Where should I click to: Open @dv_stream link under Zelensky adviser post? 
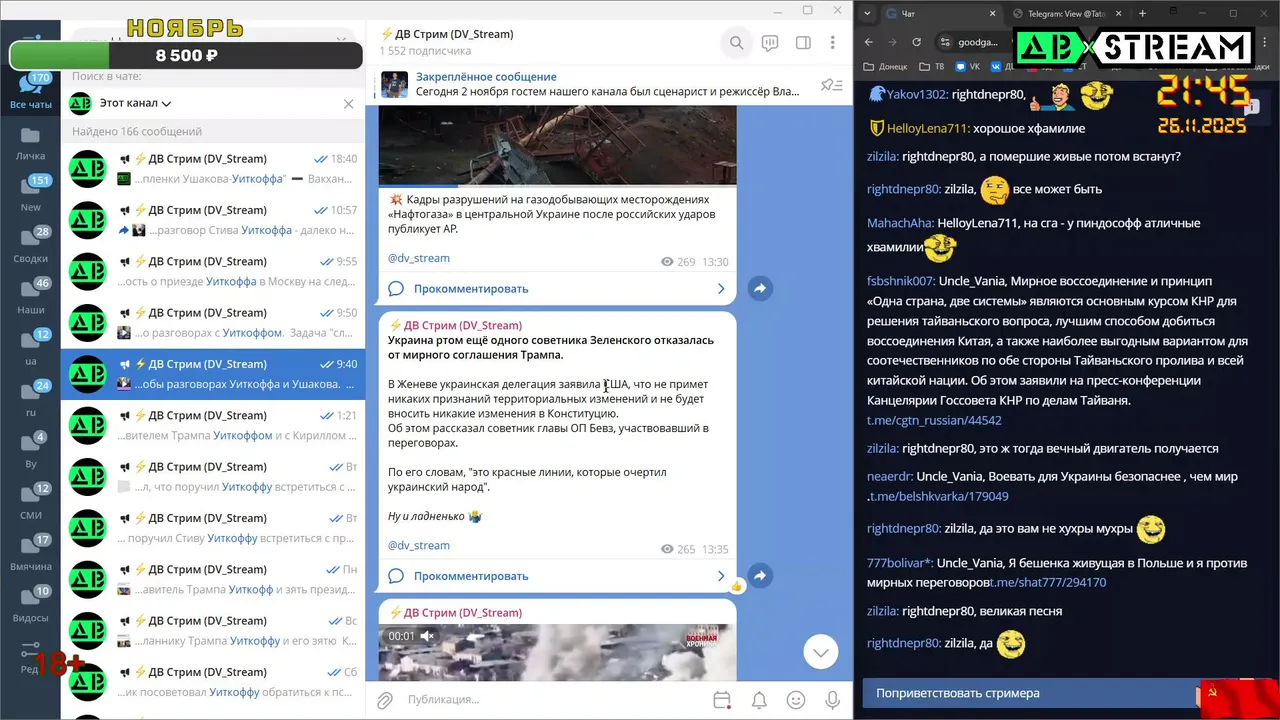(418, 545)
